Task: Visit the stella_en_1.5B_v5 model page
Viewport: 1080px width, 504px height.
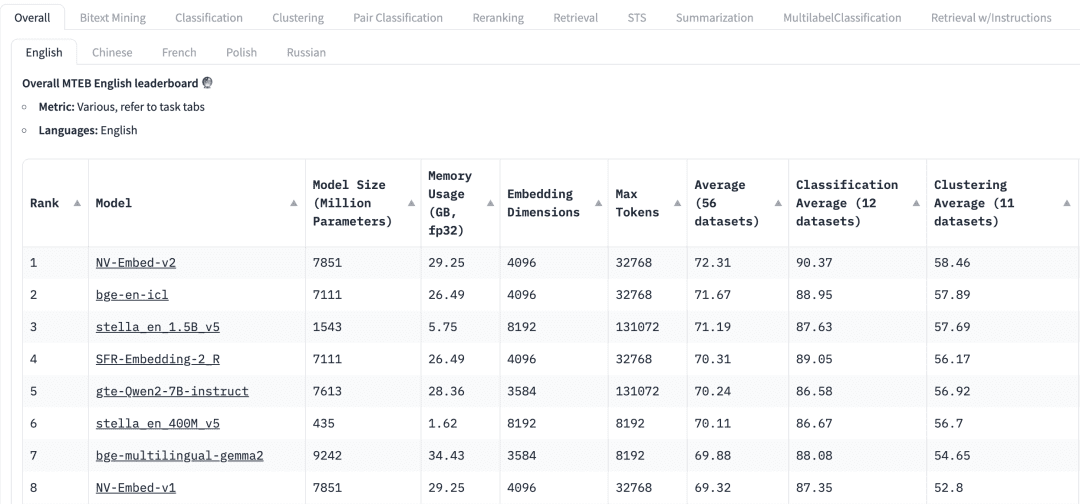Action: (x=158, y=327)
